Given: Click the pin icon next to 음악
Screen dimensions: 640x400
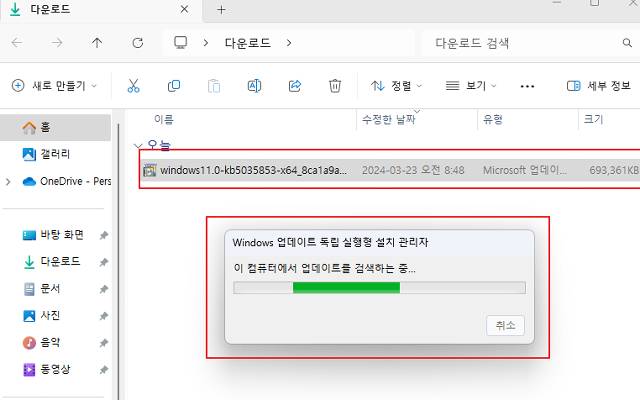Looking at the screenshot, I should pos(104,343).
